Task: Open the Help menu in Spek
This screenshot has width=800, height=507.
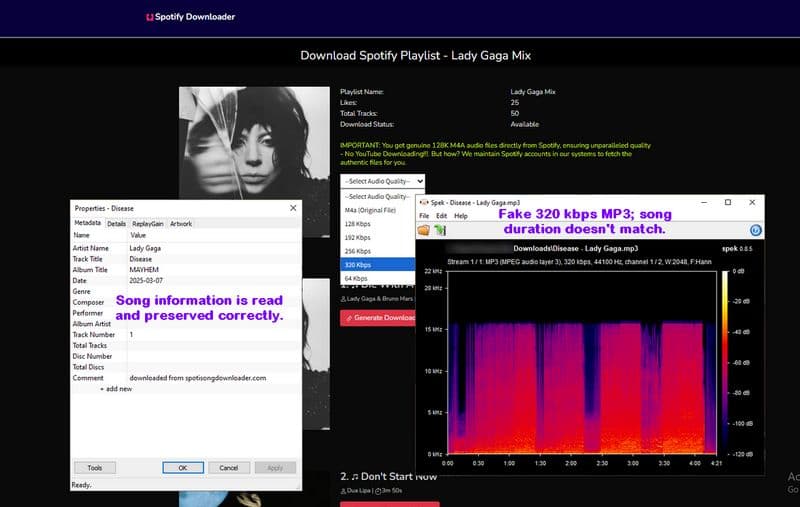Action: [x=461, y=216]
